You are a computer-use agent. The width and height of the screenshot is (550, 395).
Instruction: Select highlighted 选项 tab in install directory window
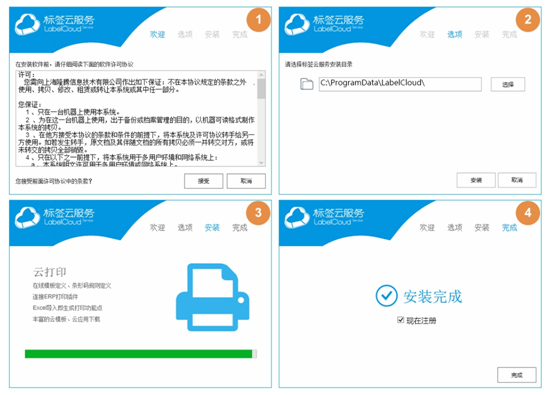click(x=455, y=34)
